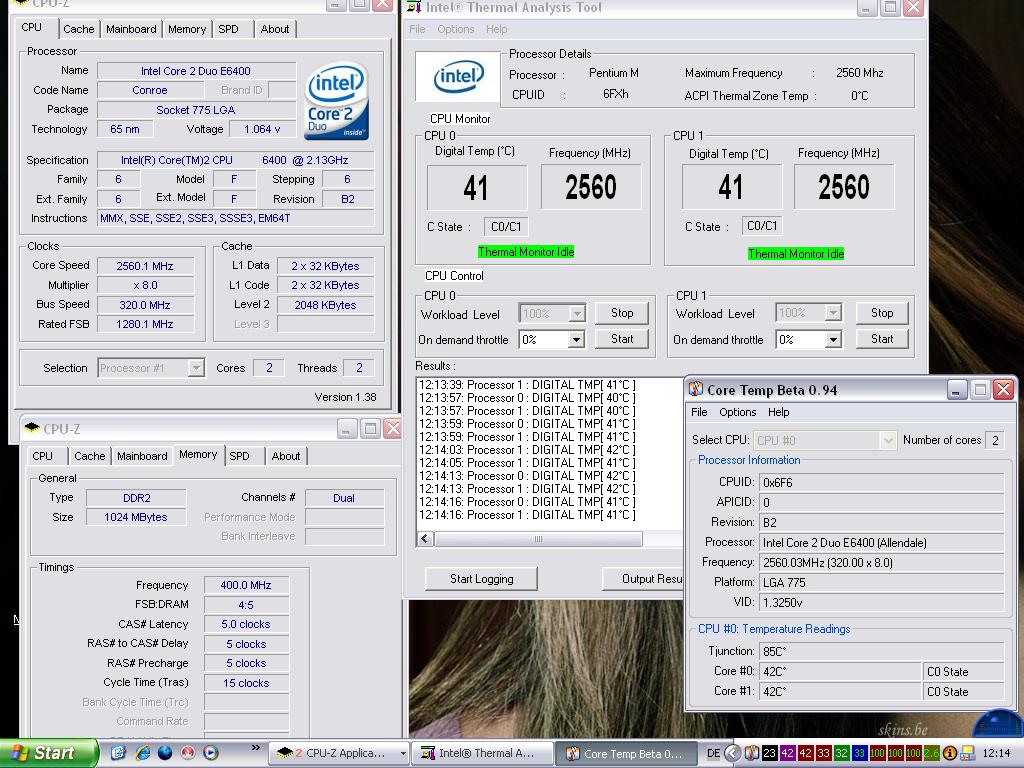Select result row 12:14:05 Processor 1
The image size is (1024, 768).
click(527, 462)
